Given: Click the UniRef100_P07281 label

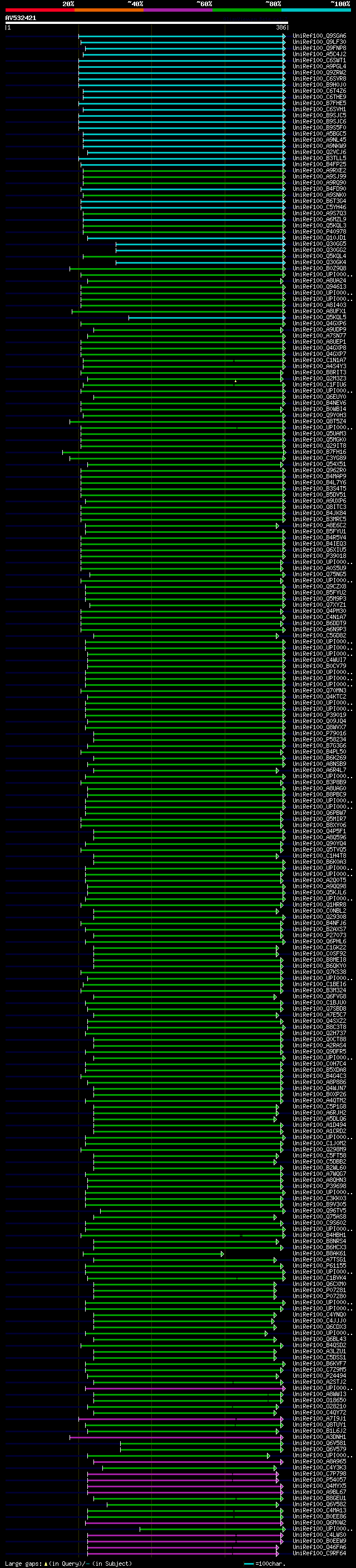Looking at the screenshot, I should click(319, 1290).
